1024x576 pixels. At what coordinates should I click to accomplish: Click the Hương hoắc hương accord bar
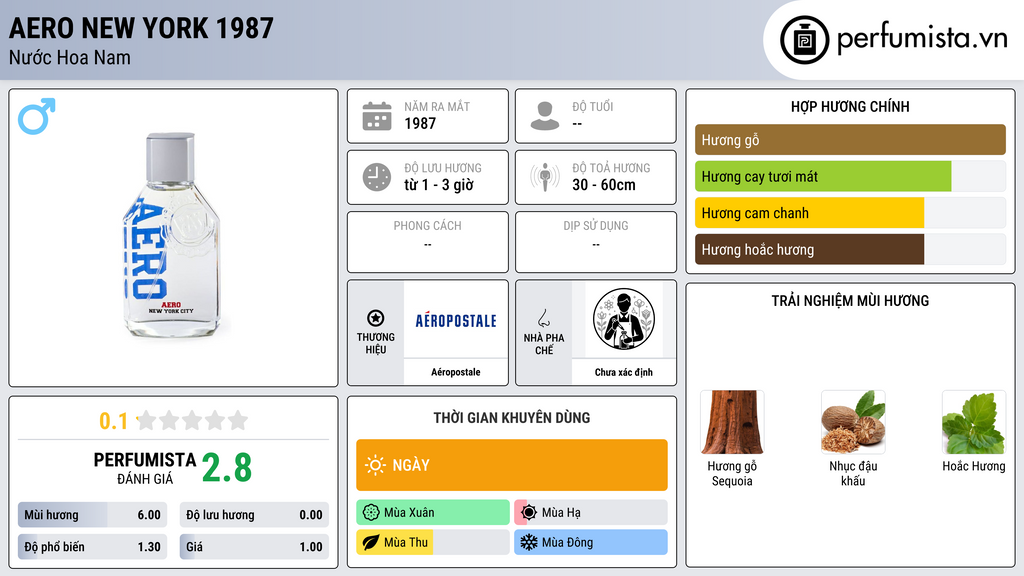(x=850, y=249)
